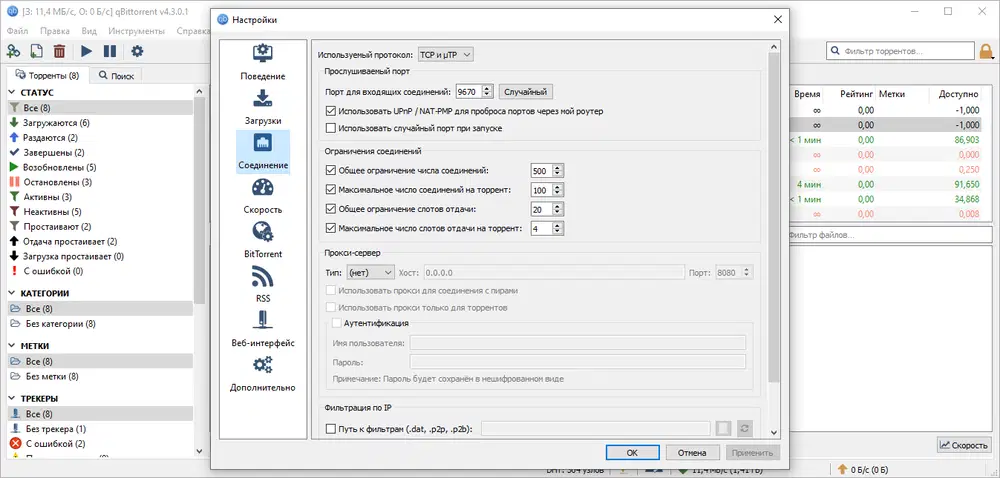Collapse the СТАТУС filter group

pyautogui.click(x=13, y=92)
